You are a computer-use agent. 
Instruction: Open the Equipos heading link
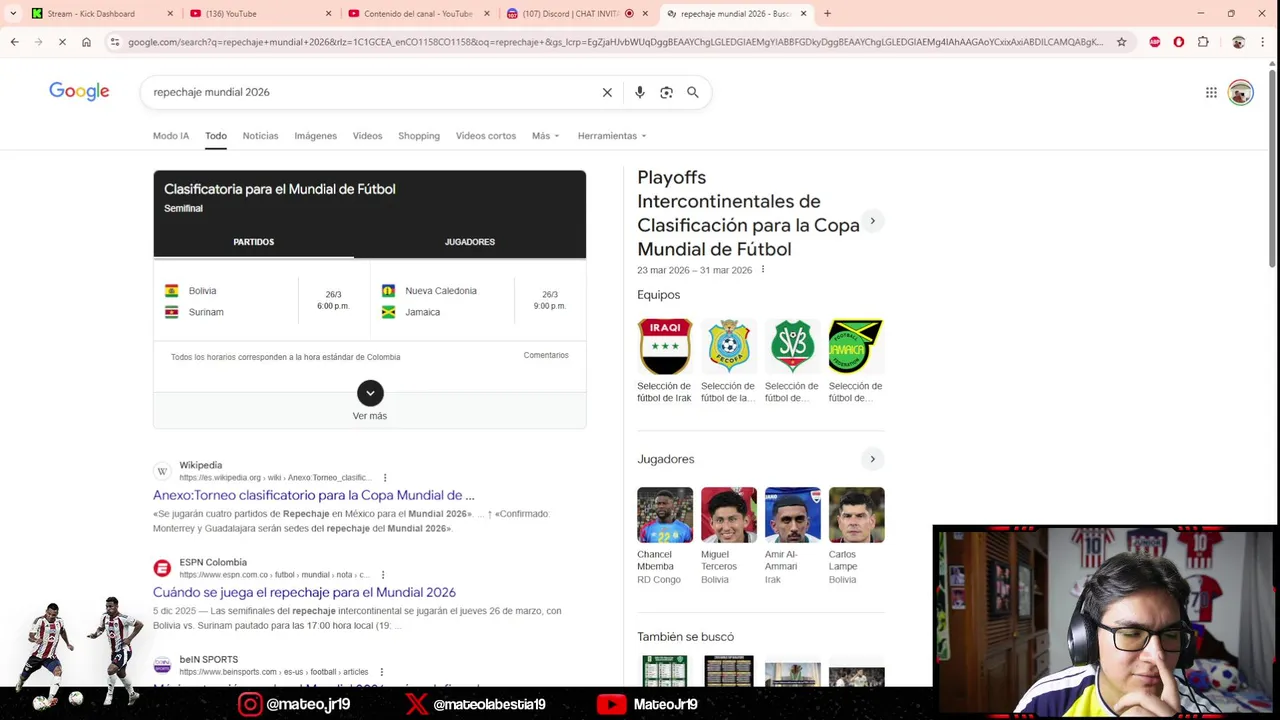tap(658, 295)
